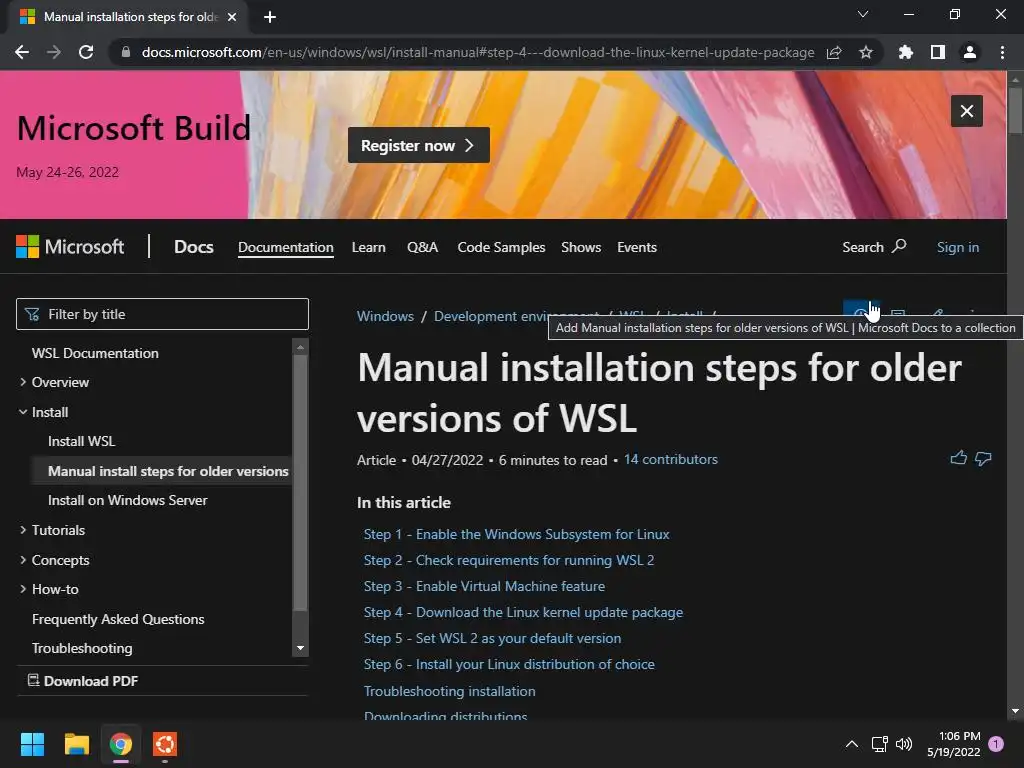Screen dimensions: 1024x768
Task: Jump to Step 1 - Enable the Windows Subsystem
Action: tap(517, 534)
